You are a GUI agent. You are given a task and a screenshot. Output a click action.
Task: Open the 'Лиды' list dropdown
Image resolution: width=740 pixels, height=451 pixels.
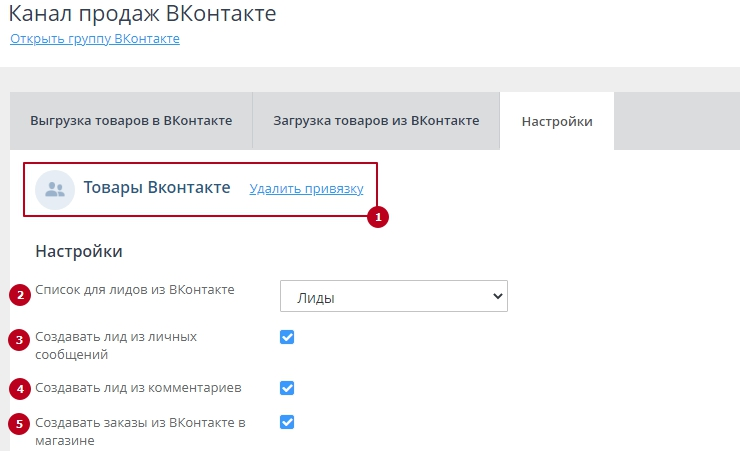pos(394,296)
